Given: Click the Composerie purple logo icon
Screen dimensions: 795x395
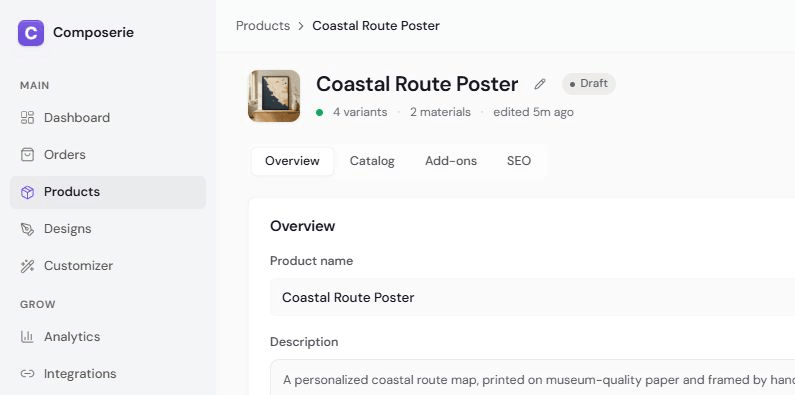Looking at the screenshot, I should (31, 33).
